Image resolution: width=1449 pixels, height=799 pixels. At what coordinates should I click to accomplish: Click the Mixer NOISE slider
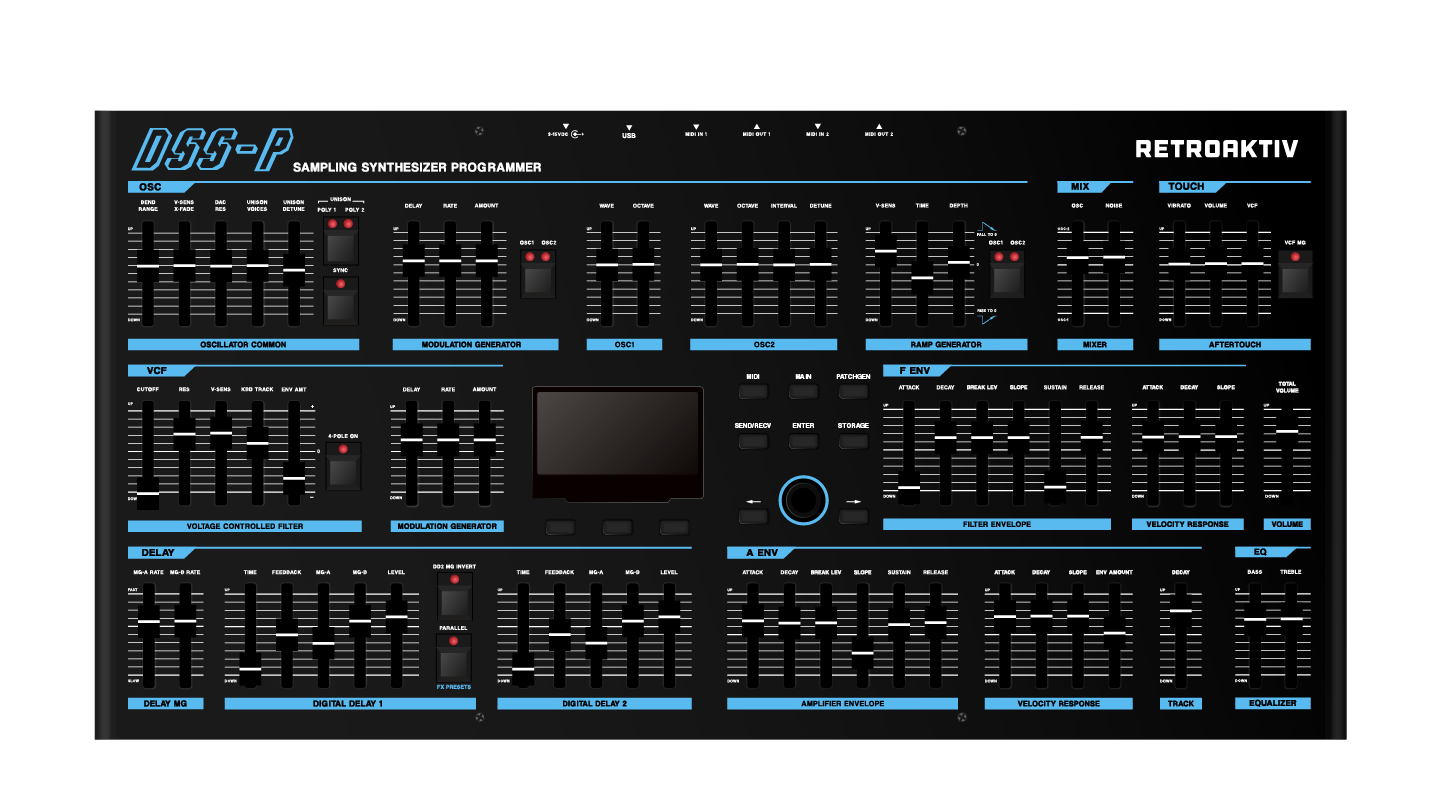[1114, 273]
